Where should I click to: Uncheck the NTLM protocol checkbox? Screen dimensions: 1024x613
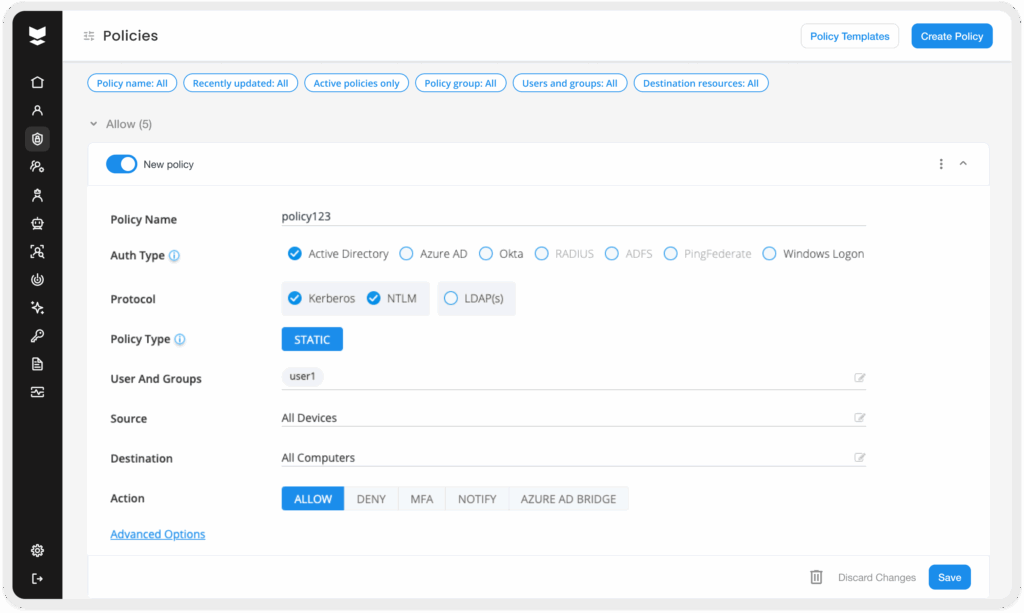(374, 298)
